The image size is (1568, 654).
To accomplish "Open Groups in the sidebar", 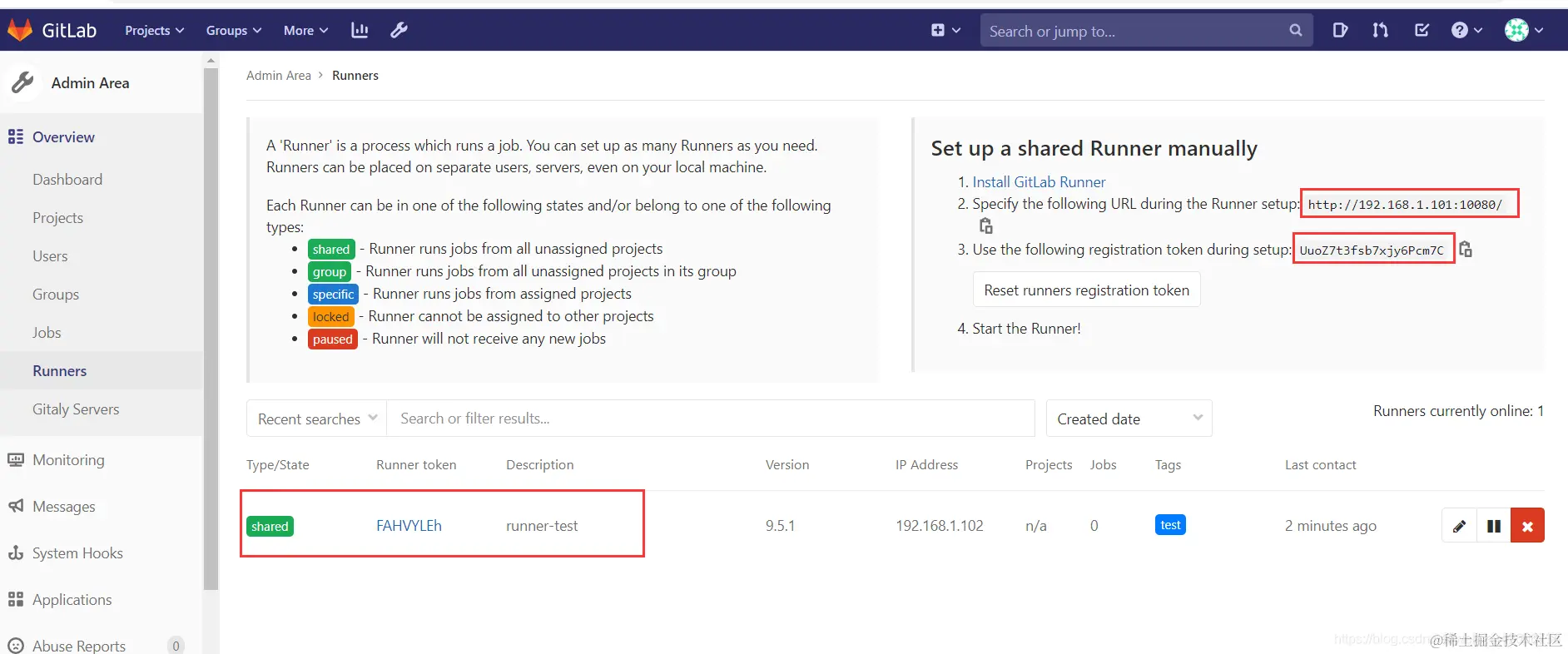I will pos(56,295).
